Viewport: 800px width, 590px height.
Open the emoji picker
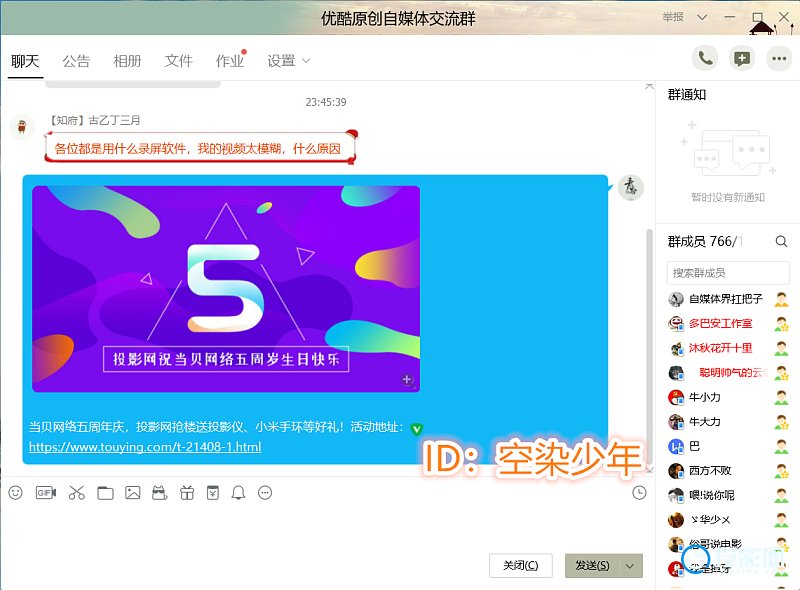[x=16, y=493]
